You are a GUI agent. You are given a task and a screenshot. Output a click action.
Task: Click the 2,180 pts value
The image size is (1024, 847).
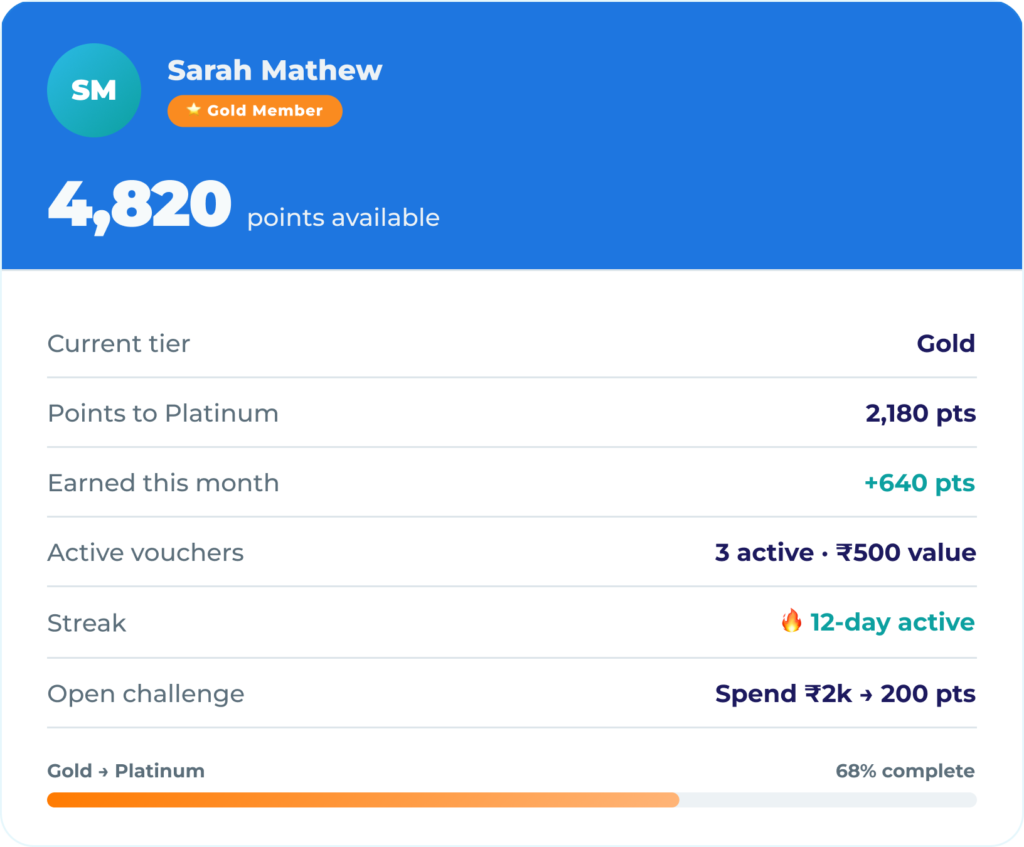[x=920, y=413]
